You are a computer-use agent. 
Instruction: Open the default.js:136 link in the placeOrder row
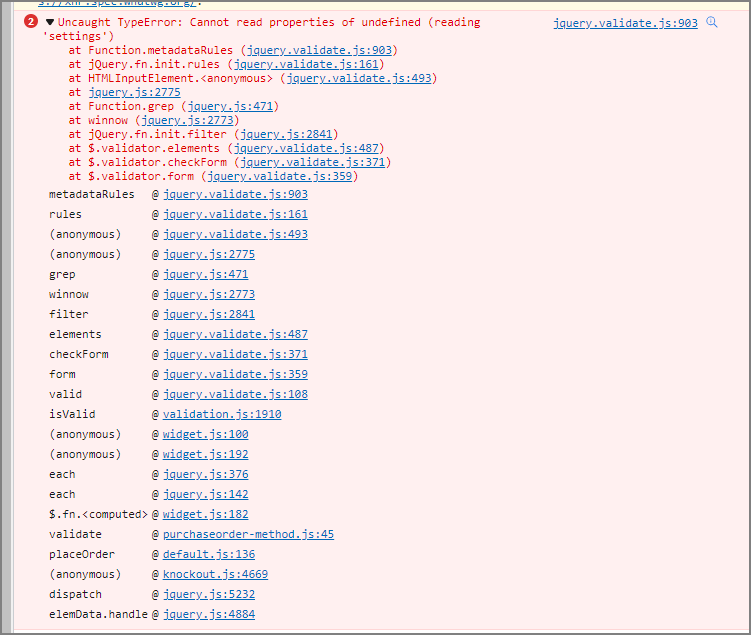click(x=209, y=554)
